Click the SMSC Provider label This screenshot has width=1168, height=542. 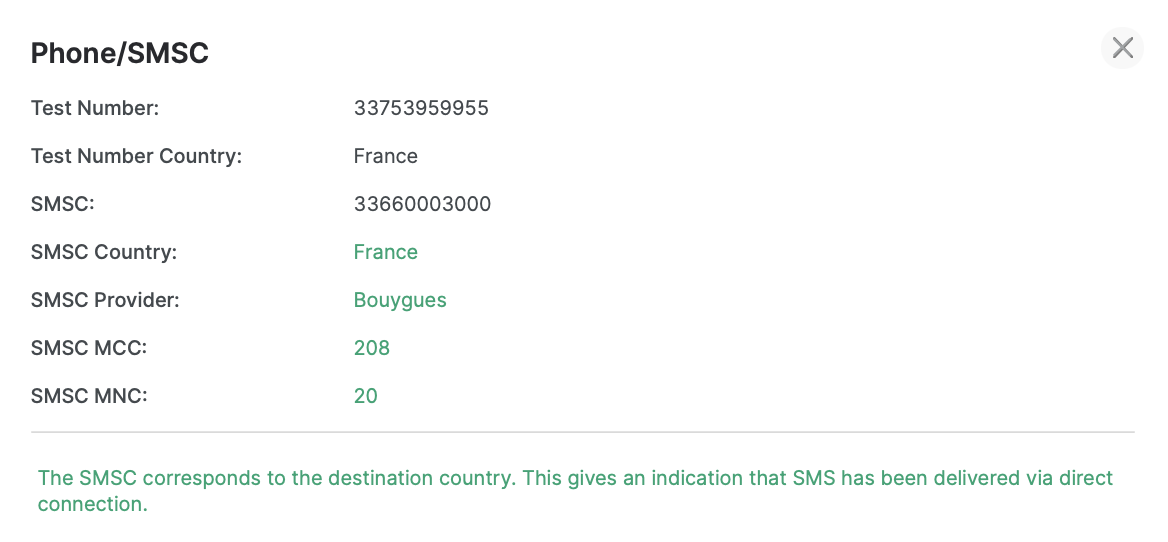pyautogui.click(x=105, y=300)
